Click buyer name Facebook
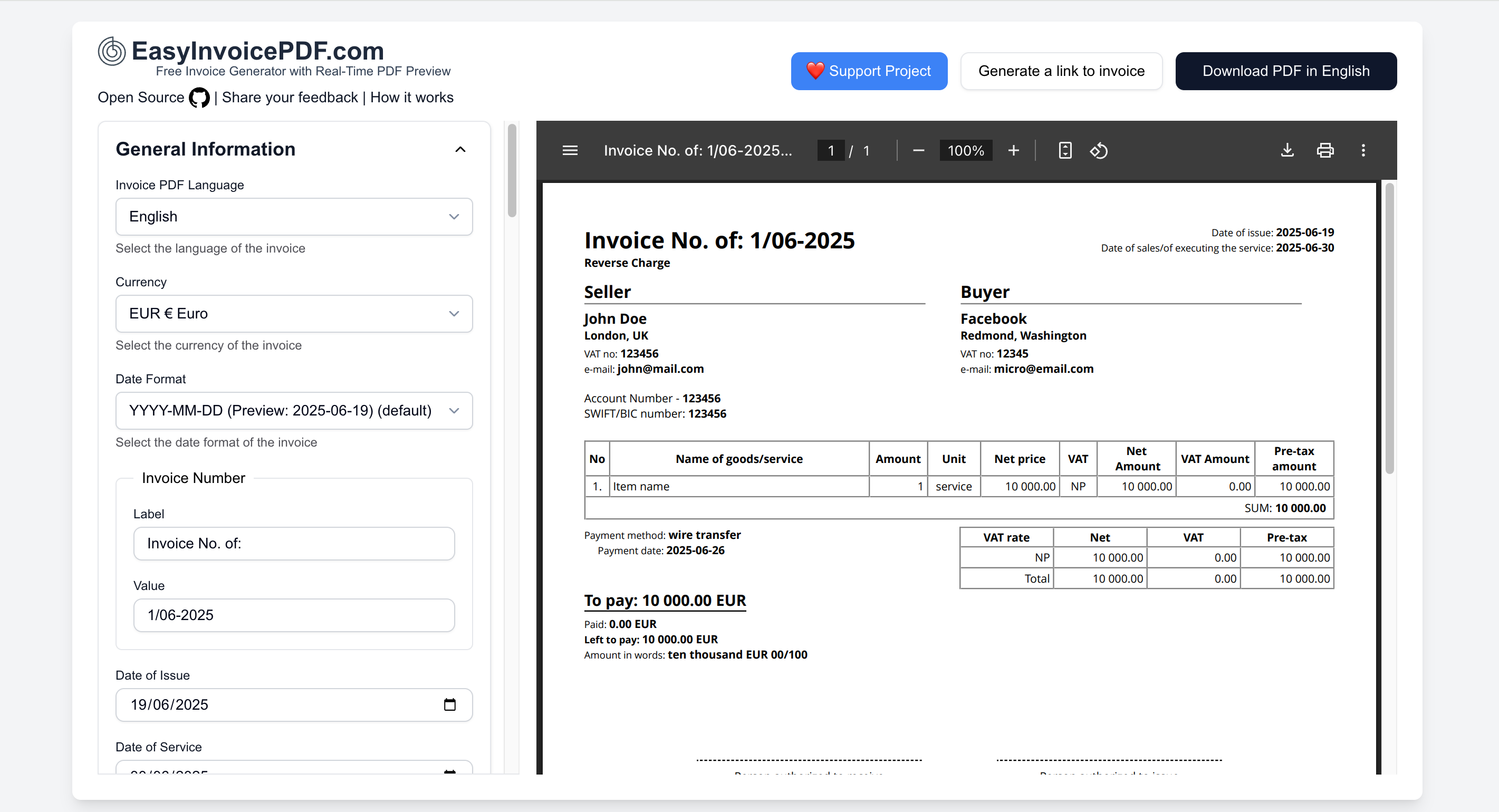 pos(993,319)
